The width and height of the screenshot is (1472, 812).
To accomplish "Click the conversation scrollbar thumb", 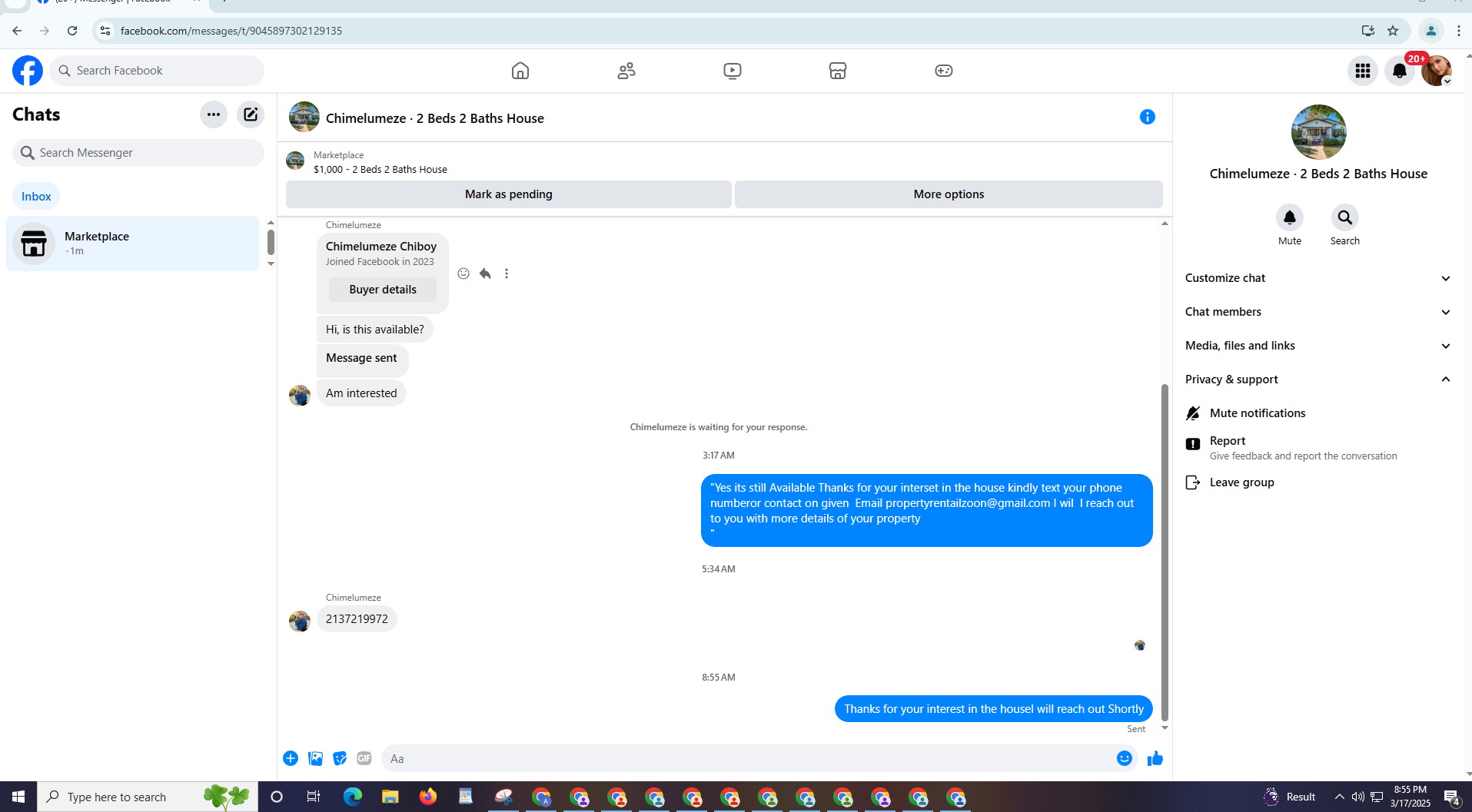I will click(x=1165, y=552).
